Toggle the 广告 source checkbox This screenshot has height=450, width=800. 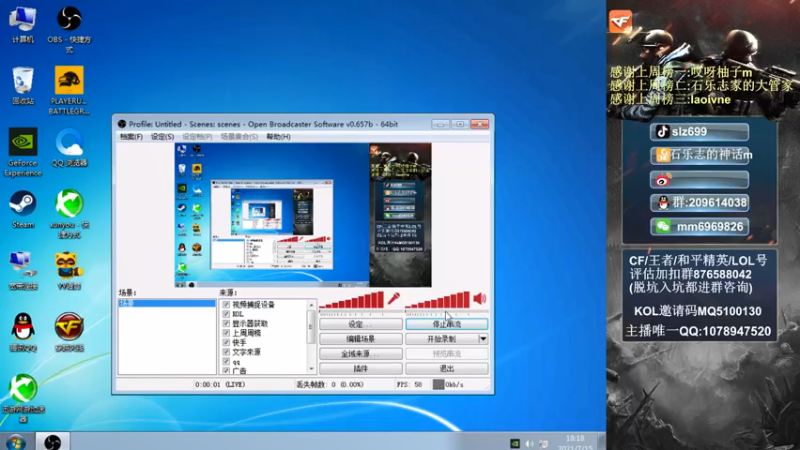[x=226, y=370]
